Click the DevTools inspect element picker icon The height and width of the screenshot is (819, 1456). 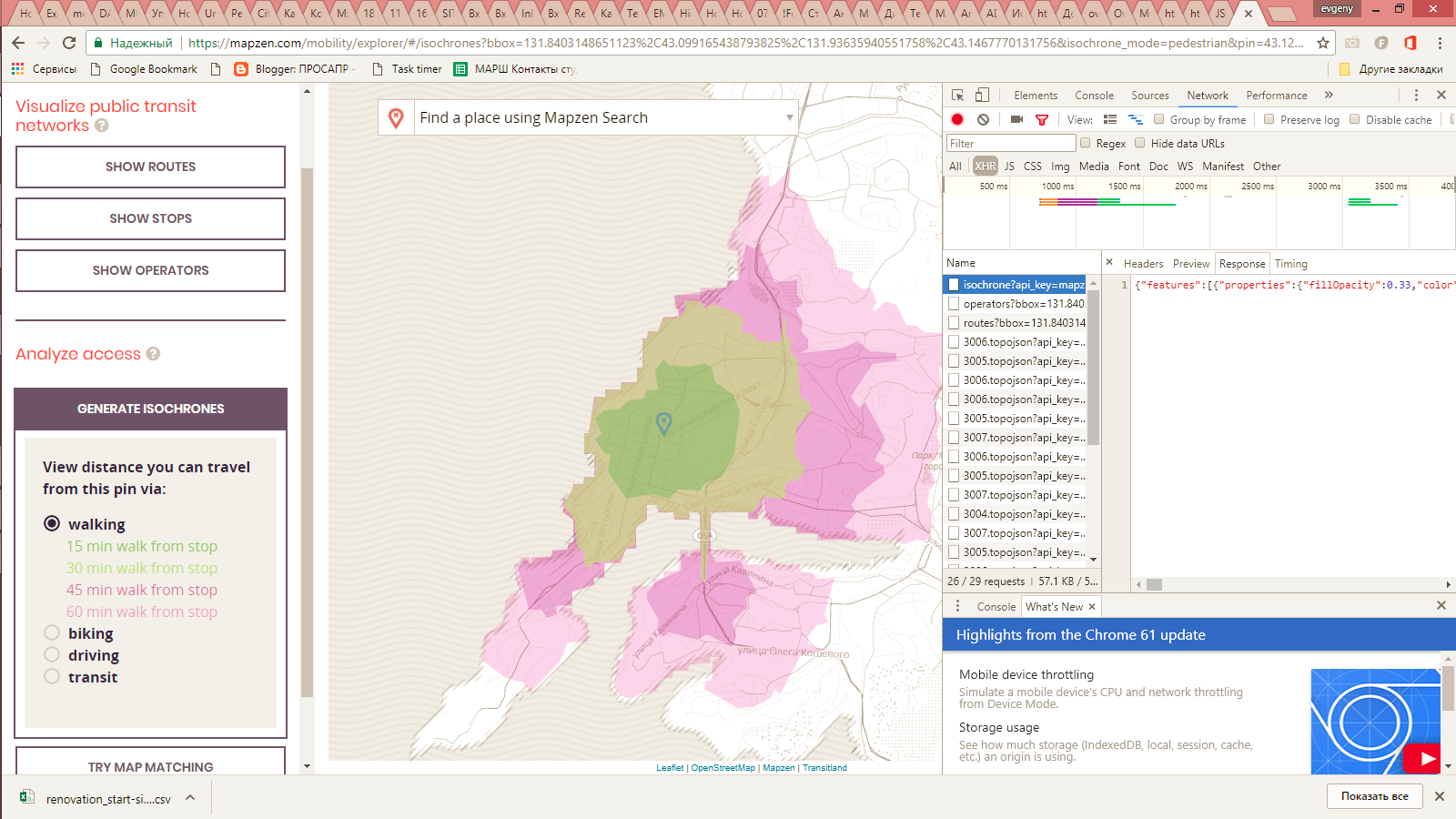[x=957, y=96]
